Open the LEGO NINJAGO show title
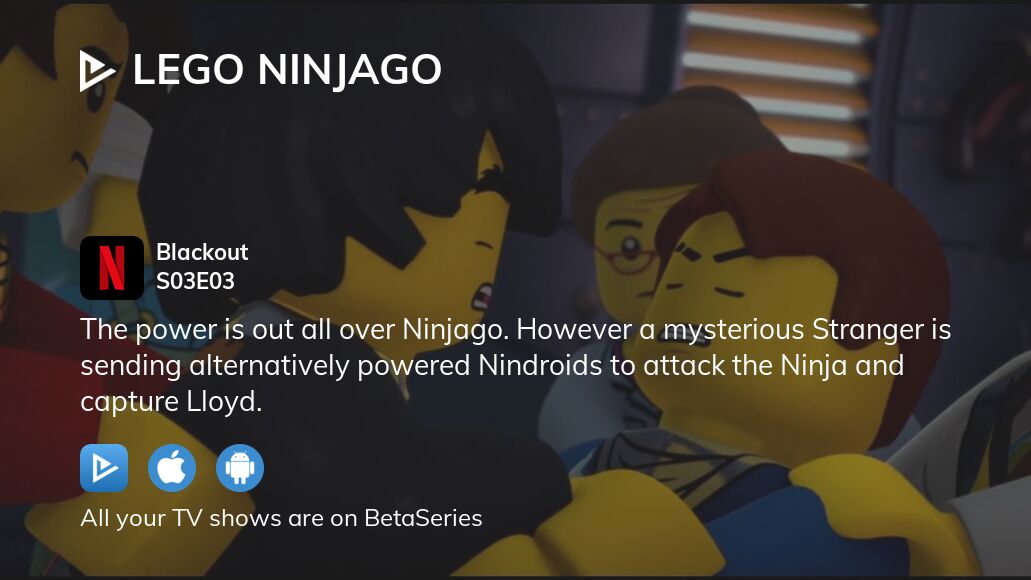The height and width of the screenshot is (580, 1031). (287, 70)
